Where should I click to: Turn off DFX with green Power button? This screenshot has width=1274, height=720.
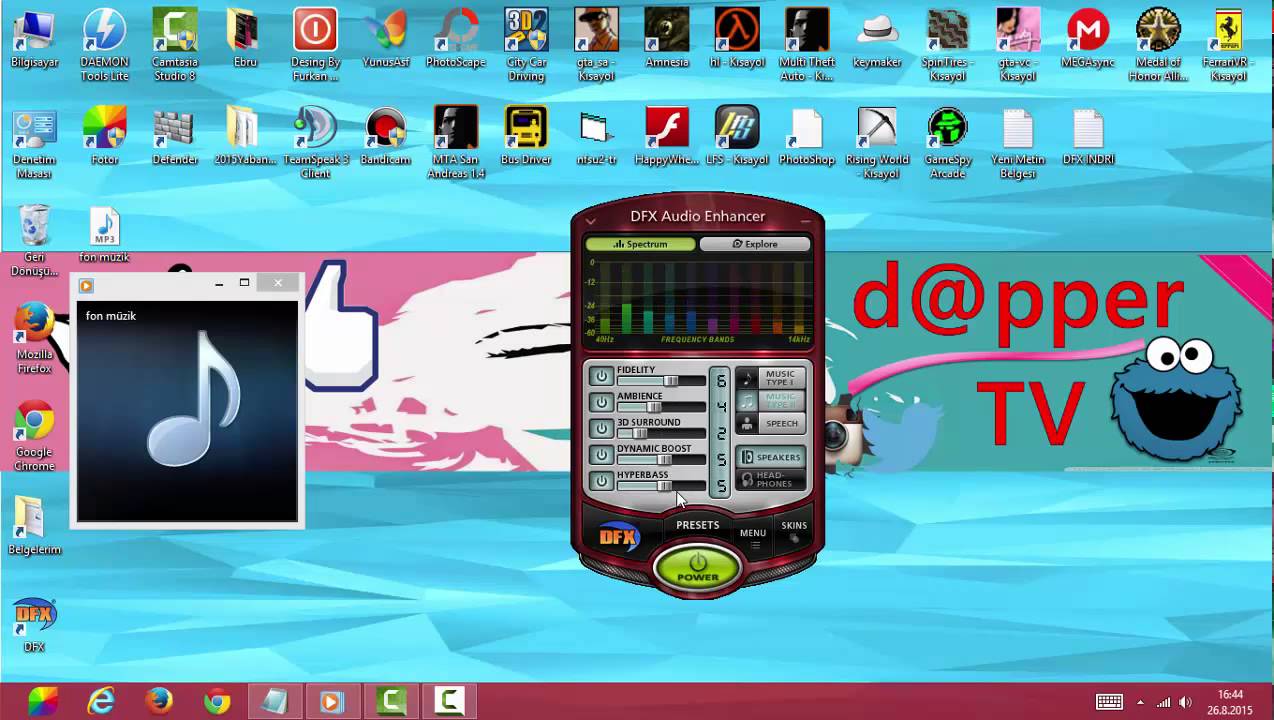point(697,568)
